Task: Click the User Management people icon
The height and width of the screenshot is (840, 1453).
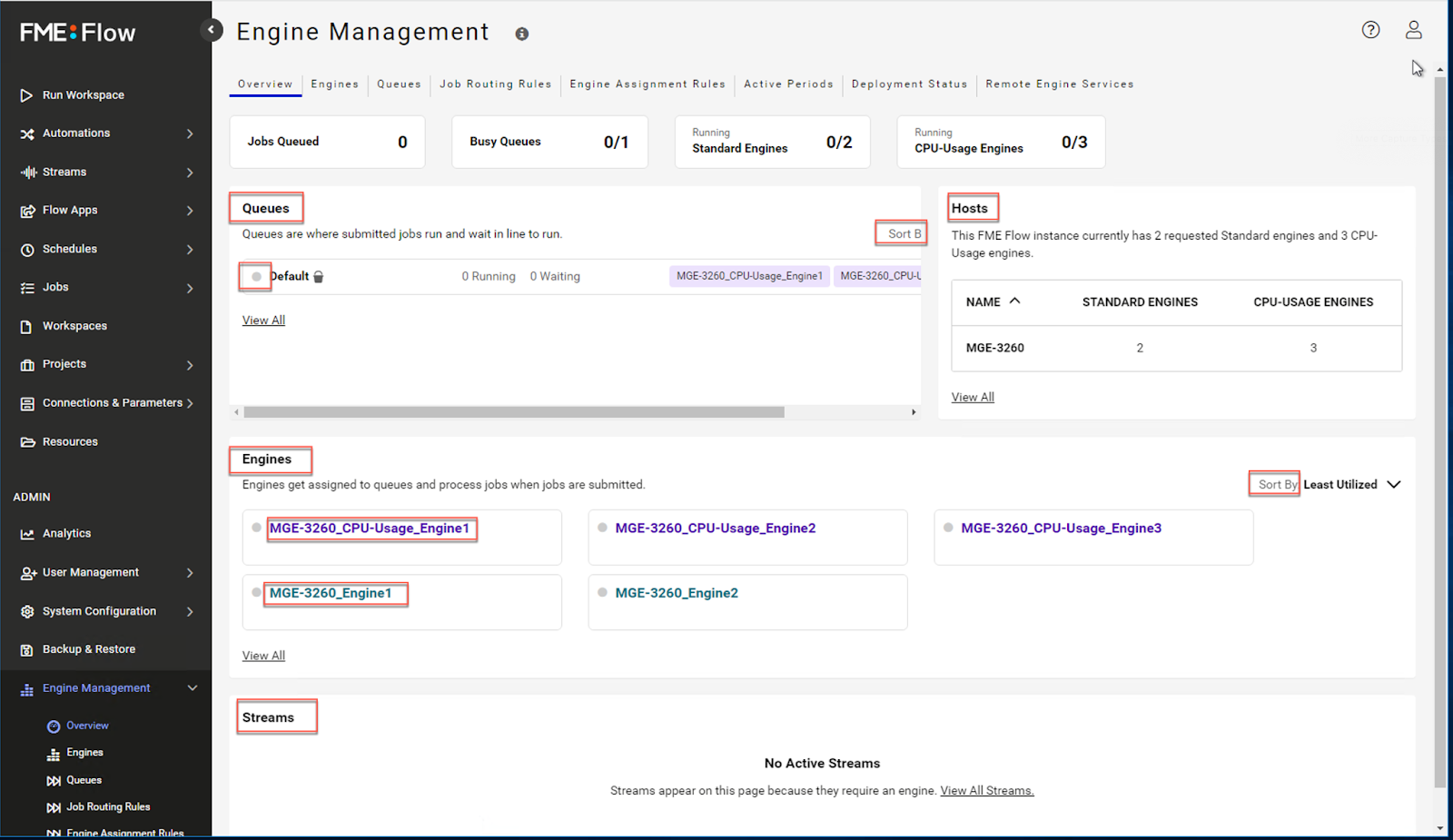Action: pos(27,573)
